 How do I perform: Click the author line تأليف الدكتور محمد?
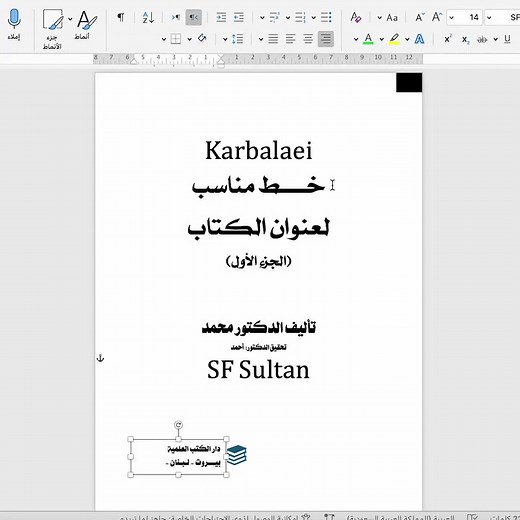click(259, 328)
